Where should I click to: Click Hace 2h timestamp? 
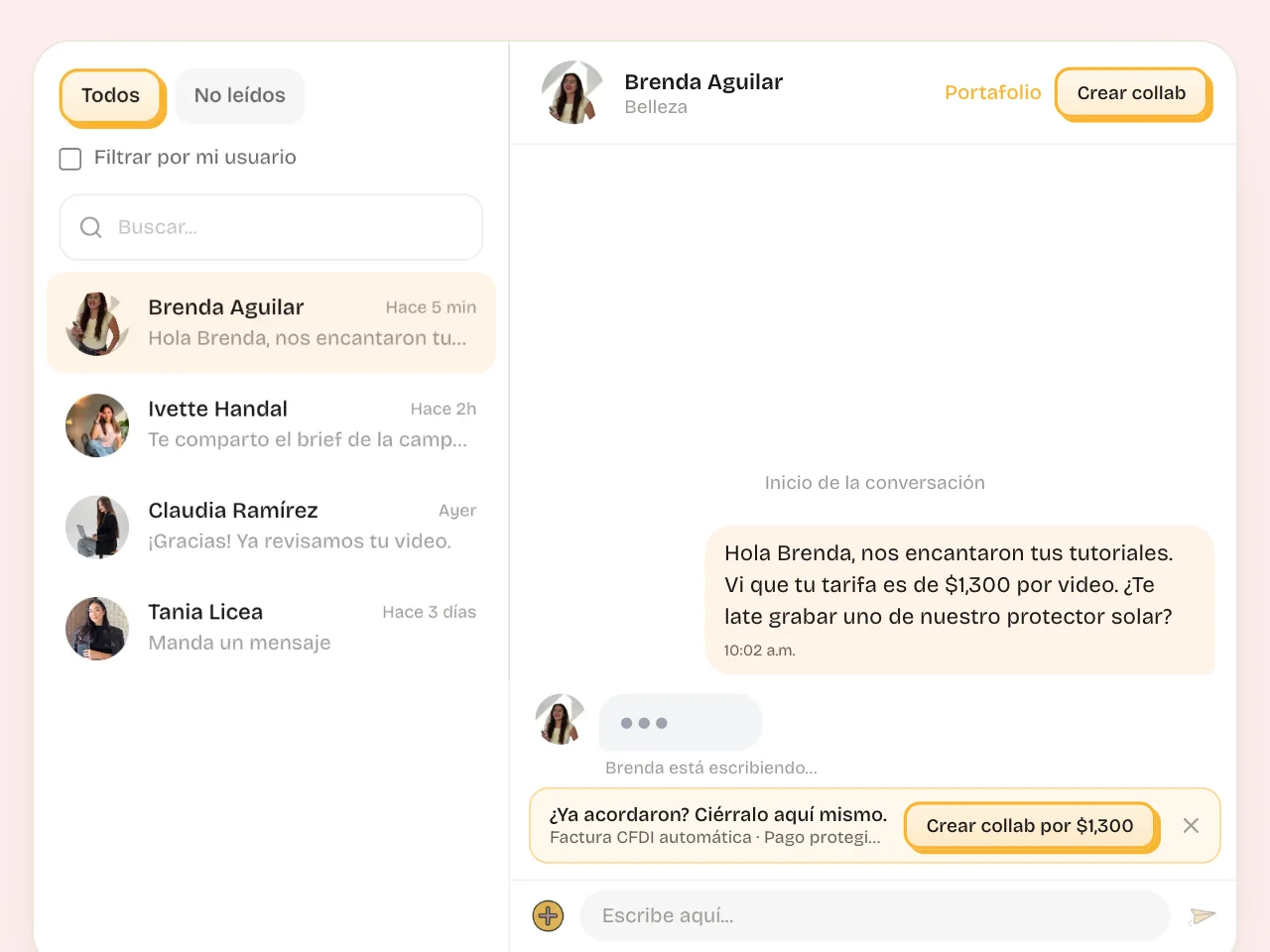pos(444,409)
